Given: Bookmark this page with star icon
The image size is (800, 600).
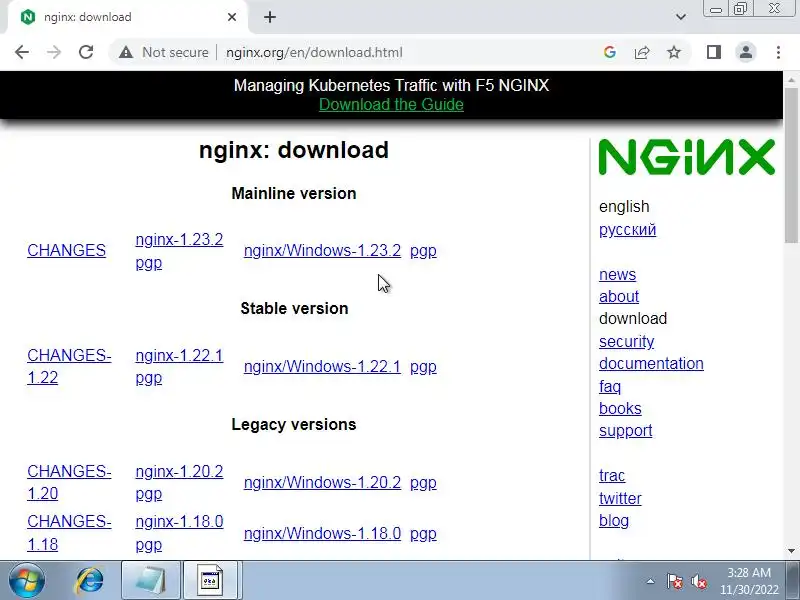Looking at the screenshot, I should [x=674, y=52].
